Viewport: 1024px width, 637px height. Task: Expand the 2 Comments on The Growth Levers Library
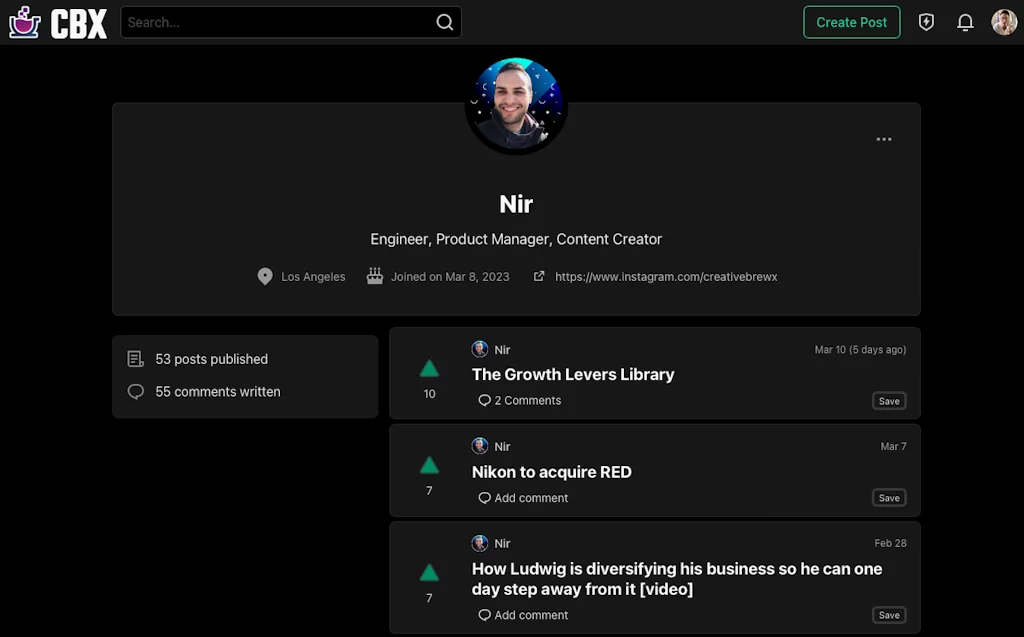tap(519, 400)
